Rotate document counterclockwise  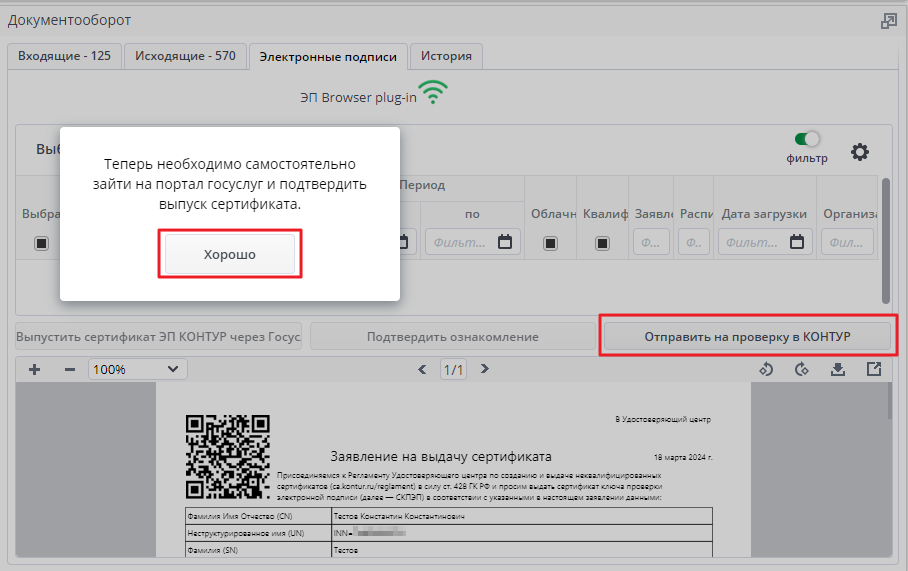pos(766,369)
